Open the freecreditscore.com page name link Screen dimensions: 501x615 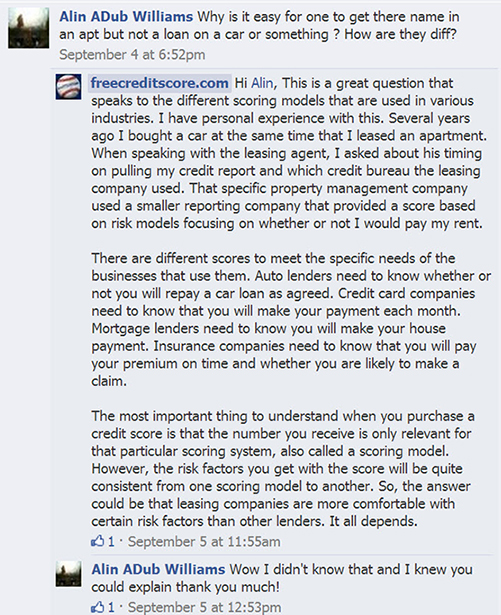coord(159,83)
